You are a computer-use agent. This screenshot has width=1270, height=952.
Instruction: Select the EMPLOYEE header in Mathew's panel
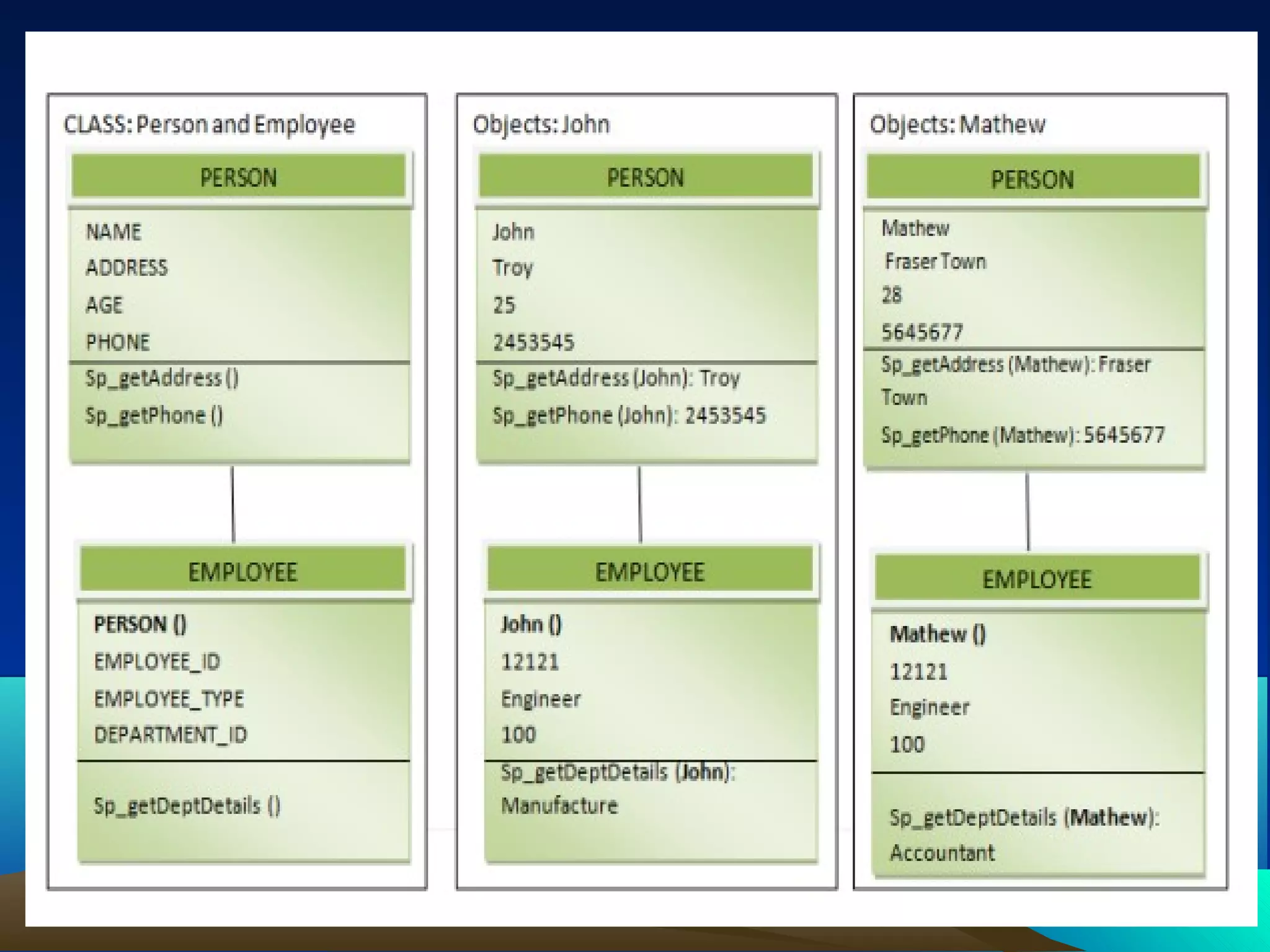(x=1037, y=580)
